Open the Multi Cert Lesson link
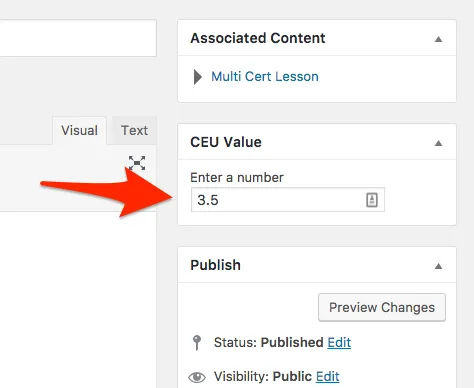The image size is (474, 388). (x=265, y=77)
